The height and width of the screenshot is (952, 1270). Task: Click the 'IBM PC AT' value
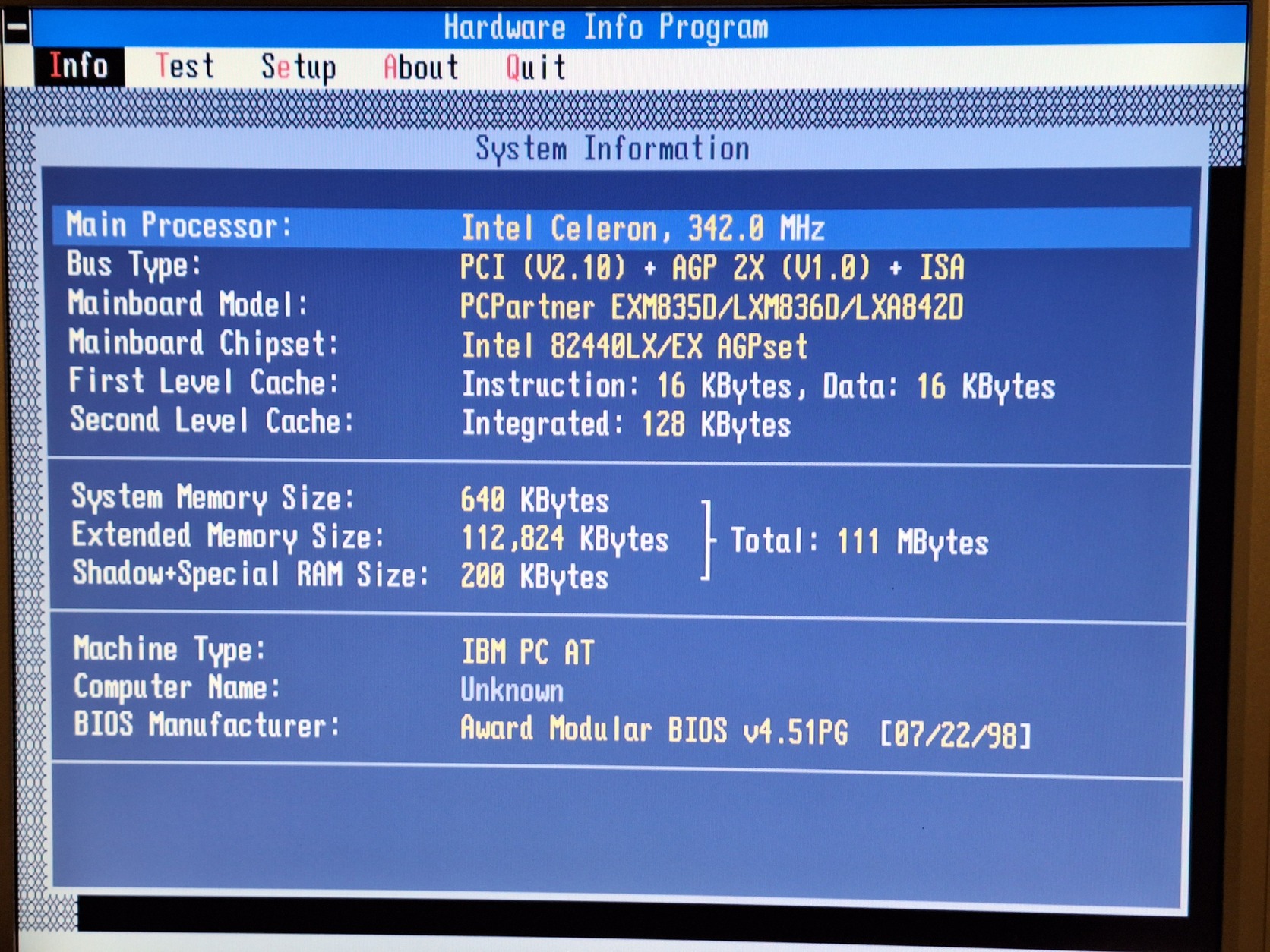coord(528,652)
